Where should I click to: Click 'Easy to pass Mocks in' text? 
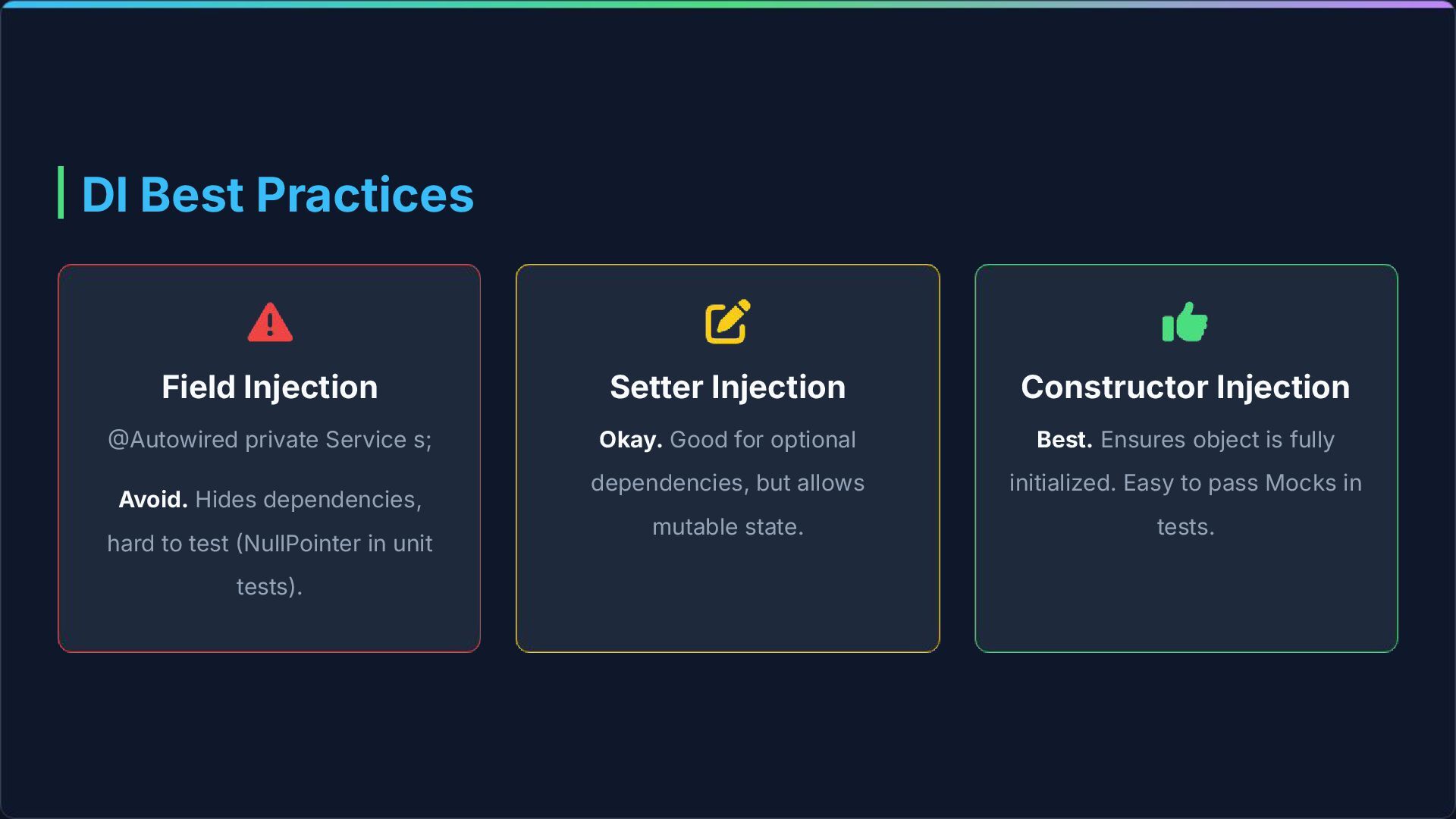(x=1242, y=483)
